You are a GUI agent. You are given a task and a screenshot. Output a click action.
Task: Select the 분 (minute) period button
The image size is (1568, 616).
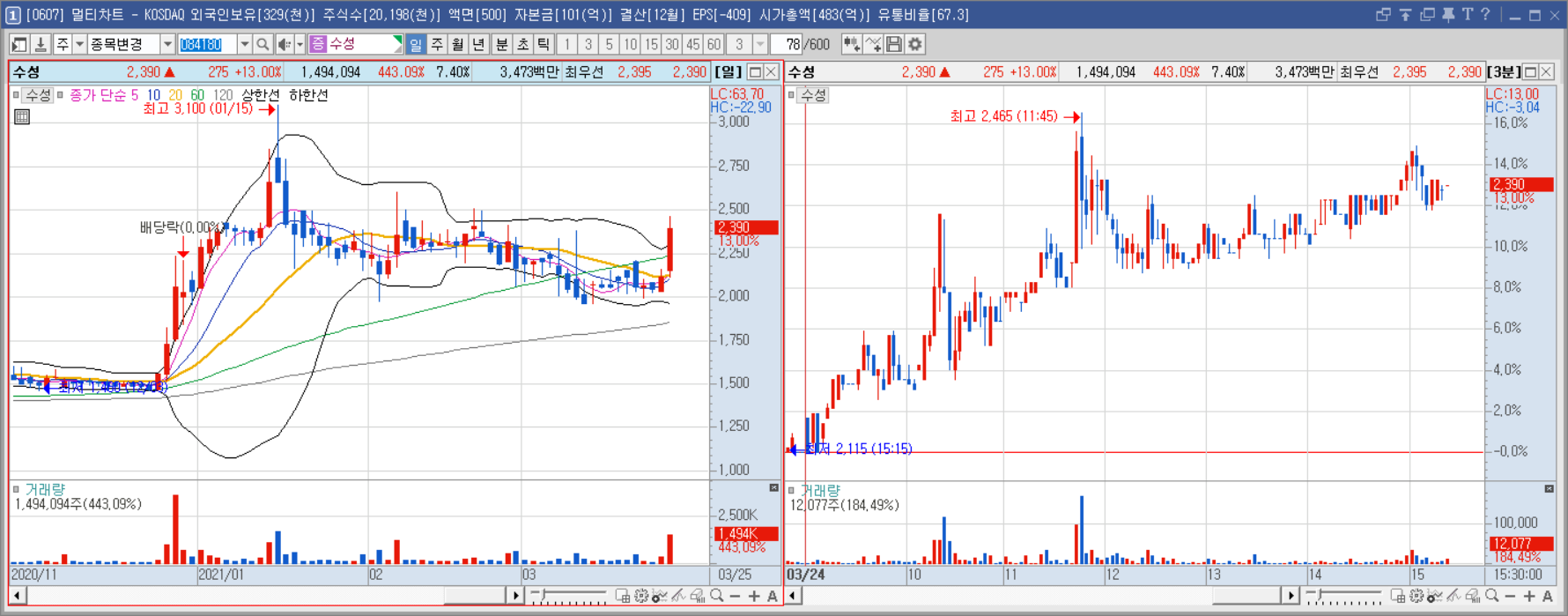pyautogui.click(x=501, y=44)
